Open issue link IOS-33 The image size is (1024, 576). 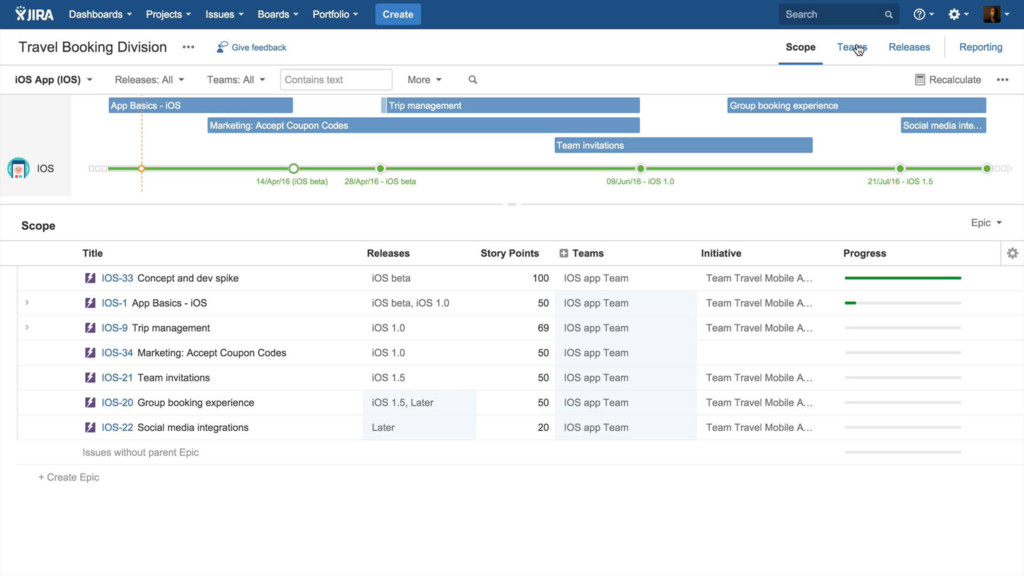tap(117, 278)
